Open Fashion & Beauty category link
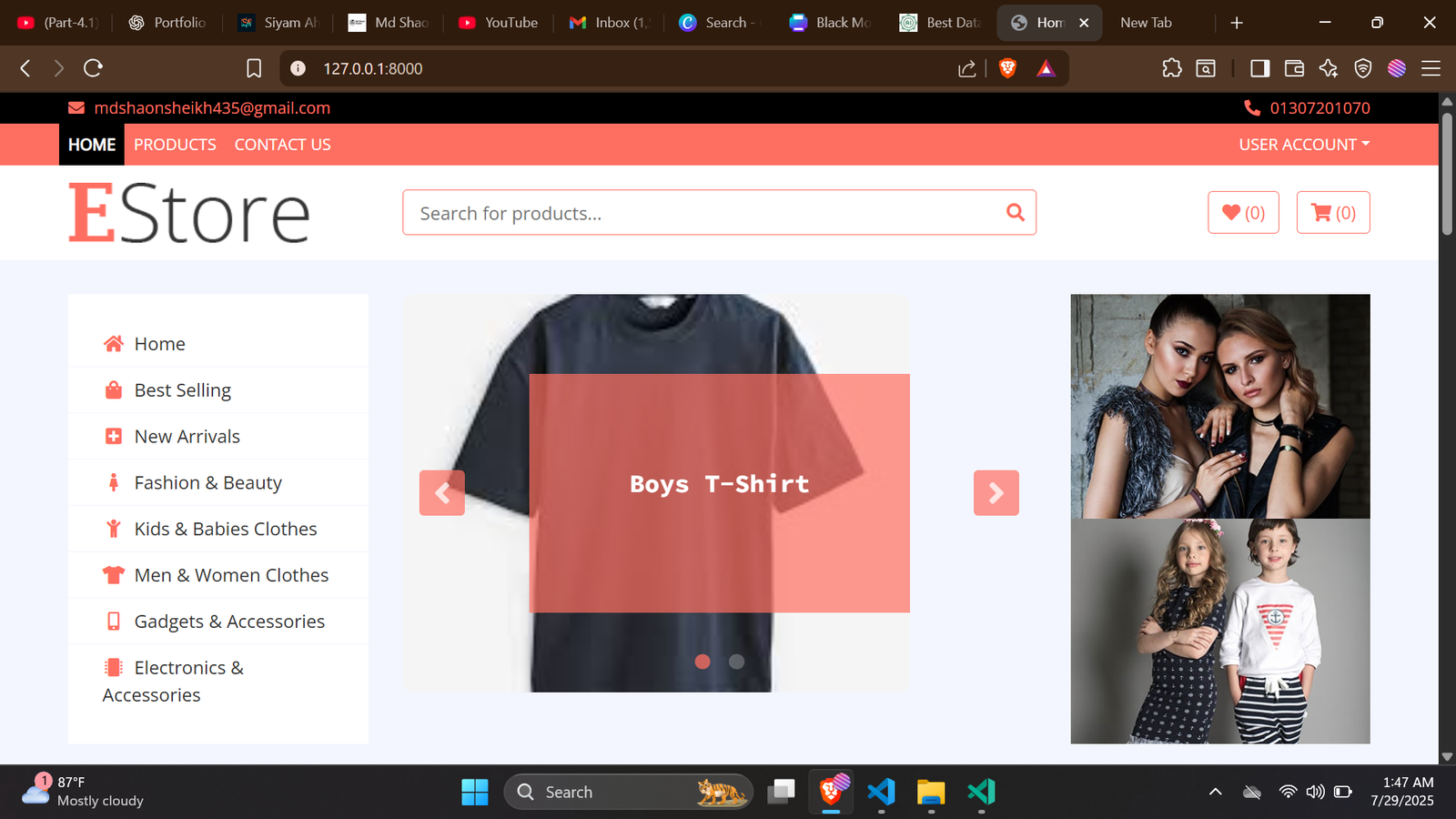 207,483
